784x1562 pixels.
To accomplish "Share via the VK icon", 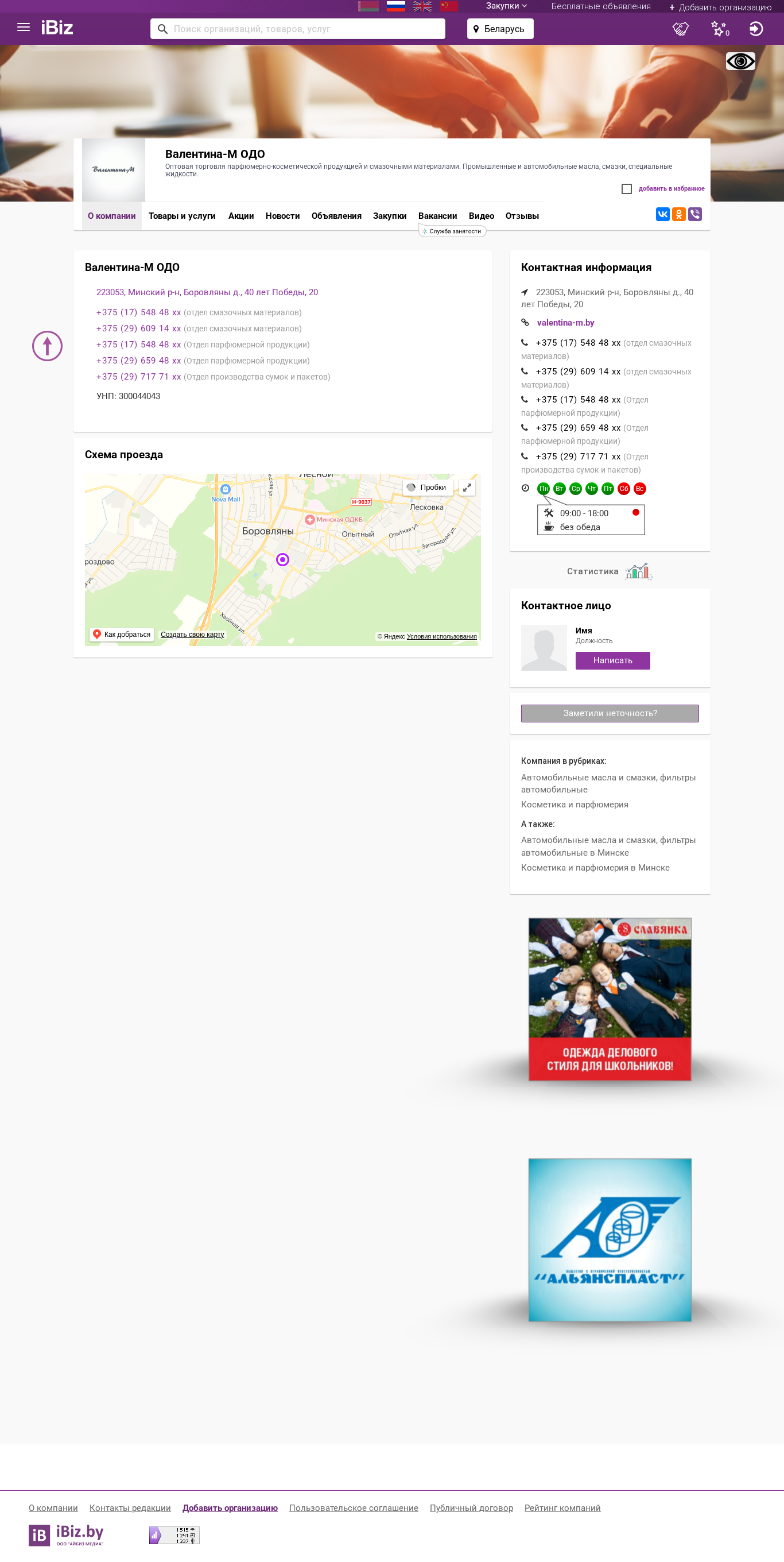I will tap(663, 215).
